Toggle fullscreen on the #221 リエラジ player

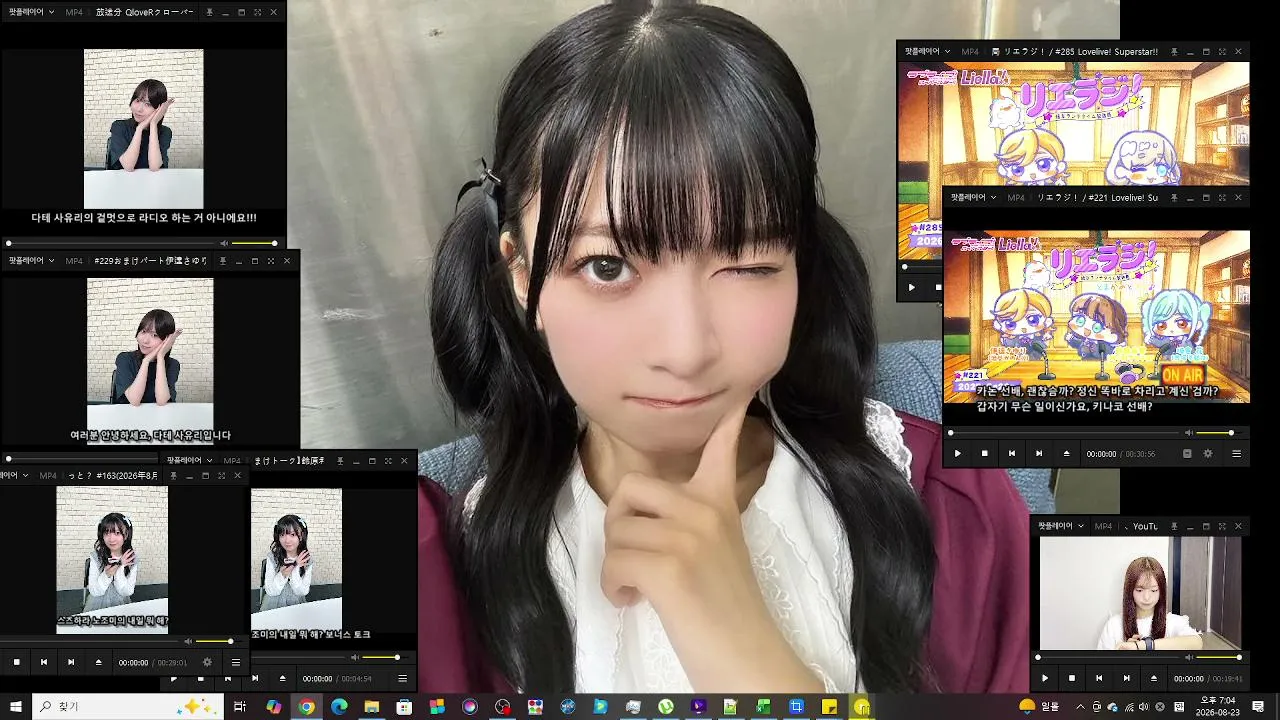tap(1222, 198)
